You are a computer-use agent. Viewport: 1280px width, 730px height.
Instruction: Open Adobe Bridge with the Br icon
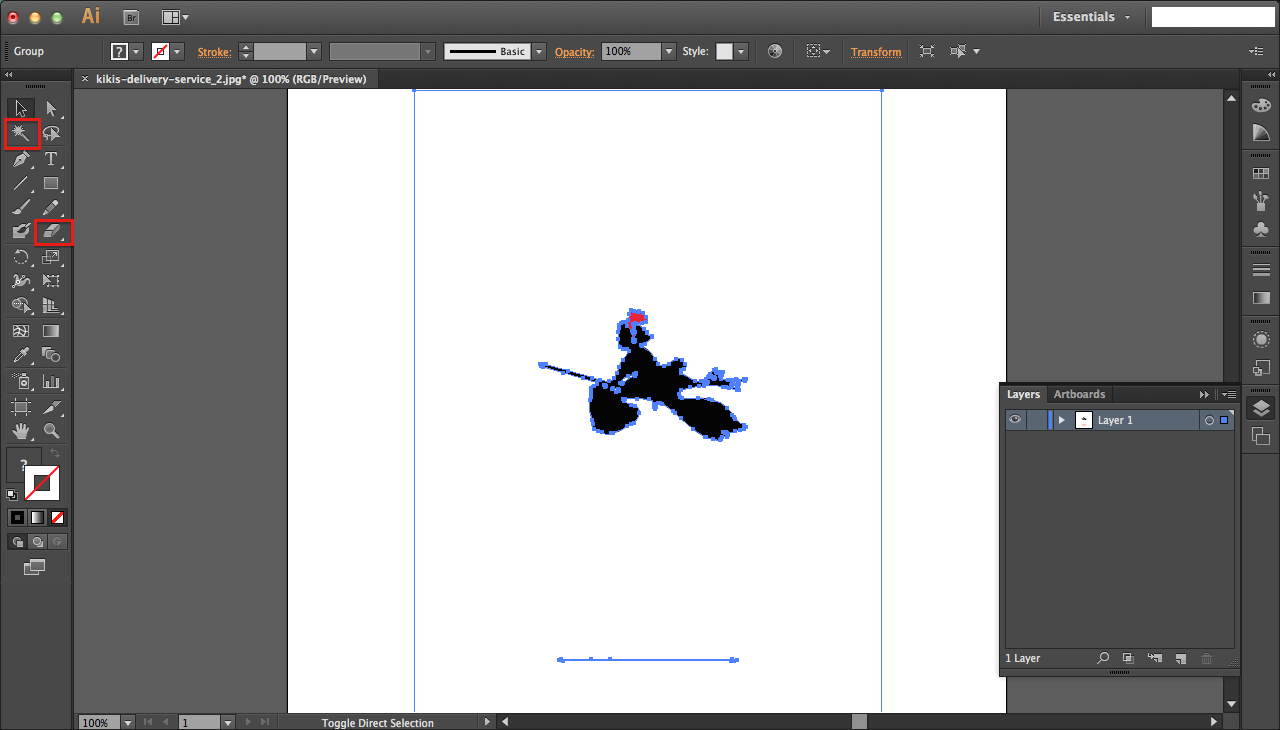pyautogui.click(x=131, y=17)
